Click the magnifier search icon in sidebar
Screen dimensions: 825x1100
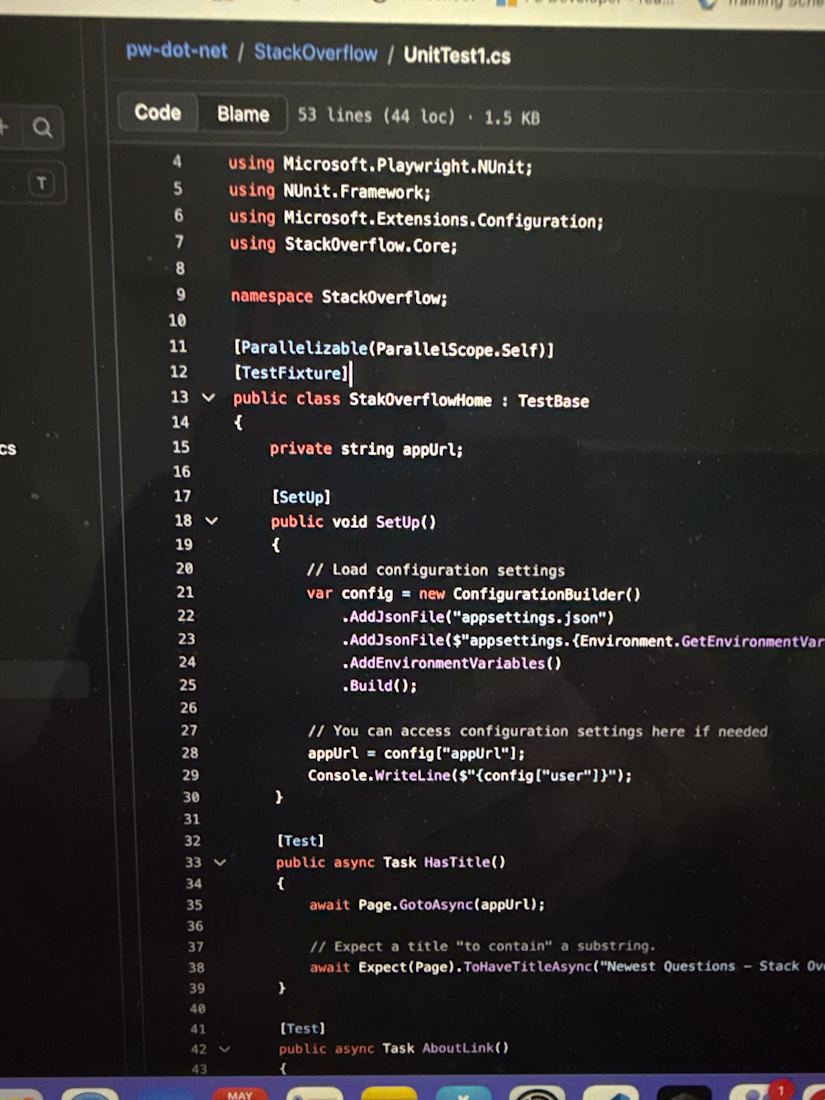pos(43,127)
